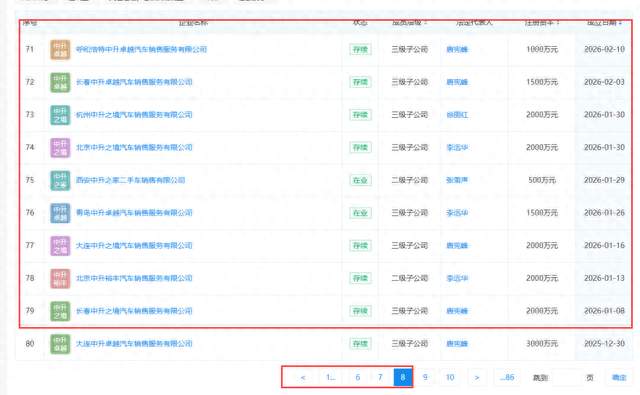The image size is (640, 395).
Task: Open the legal representative link in row 78
Action: (x=457, y=278)
